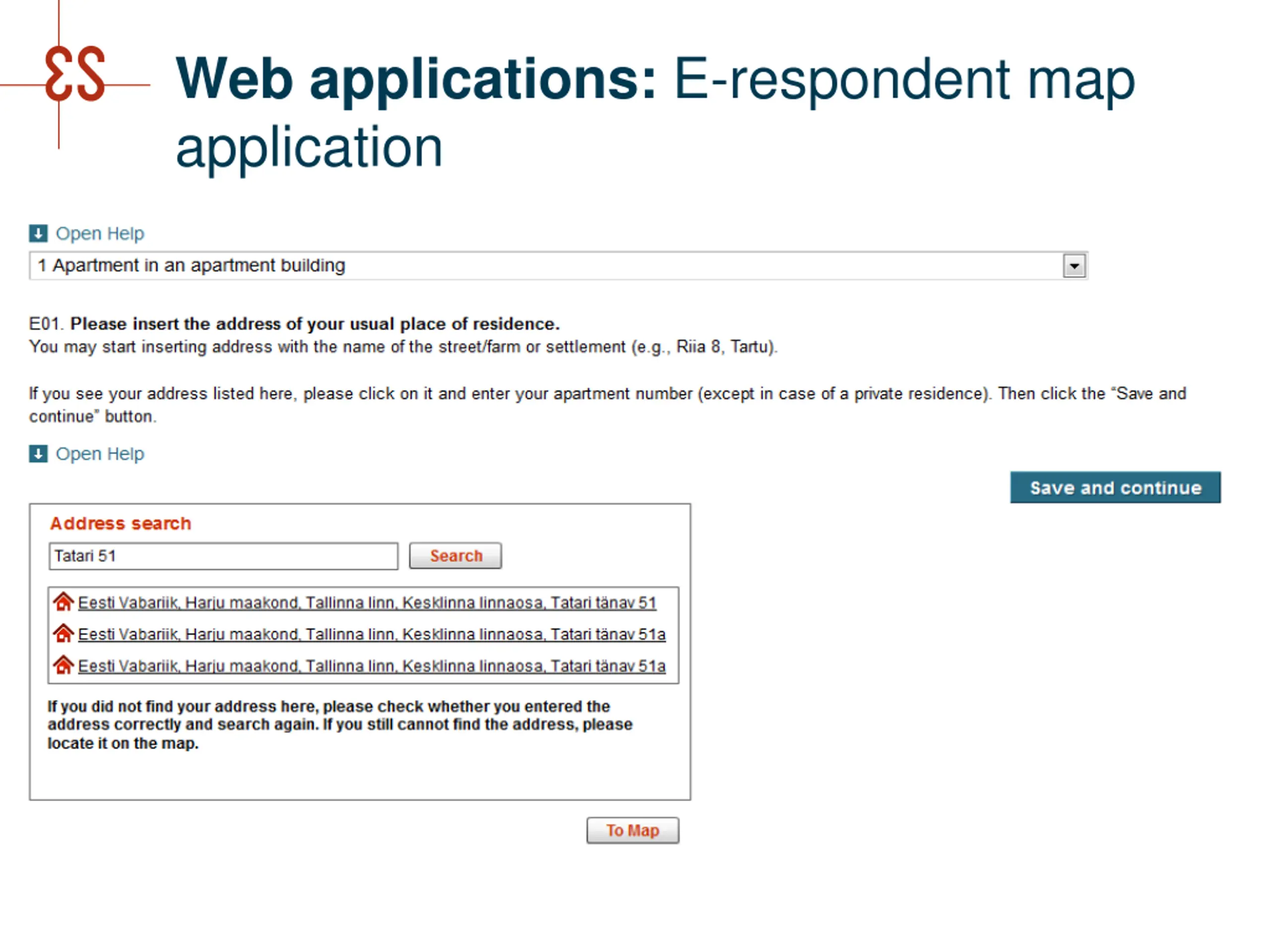The image size is (1270, 952).
Task: Click the ES Statistics Estonia logo
Action: click(x=75, y=74)
